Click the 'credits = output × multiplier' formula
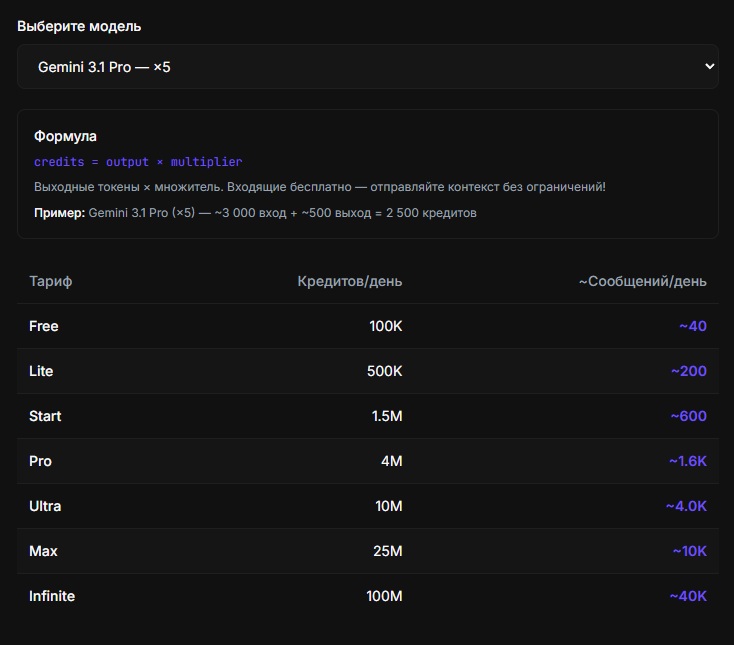 [x=138, y=162]
